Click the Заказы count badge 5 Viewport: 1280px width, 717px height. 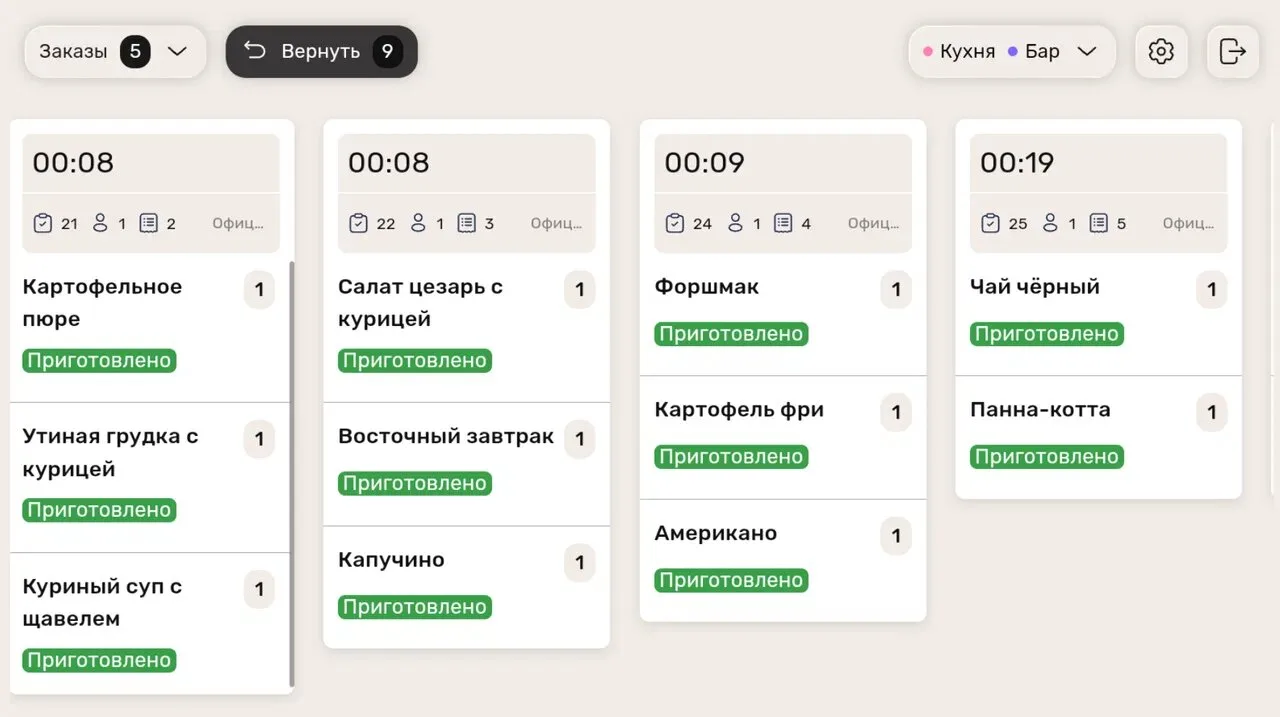[x=135, y=51]
